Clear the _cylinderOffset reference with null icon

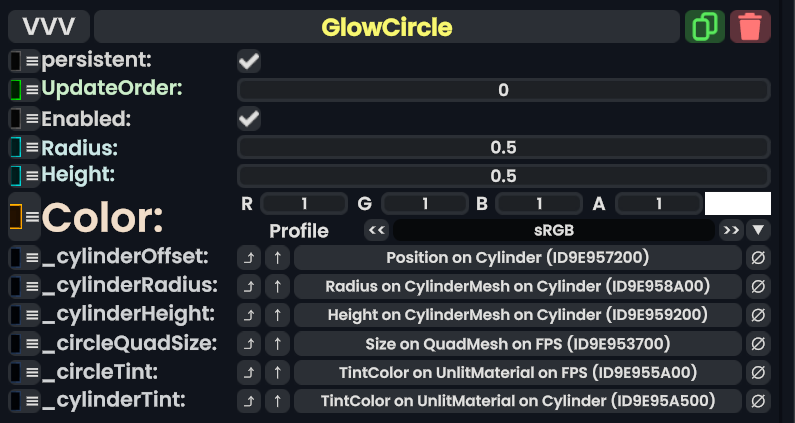[x=759, y=257]
